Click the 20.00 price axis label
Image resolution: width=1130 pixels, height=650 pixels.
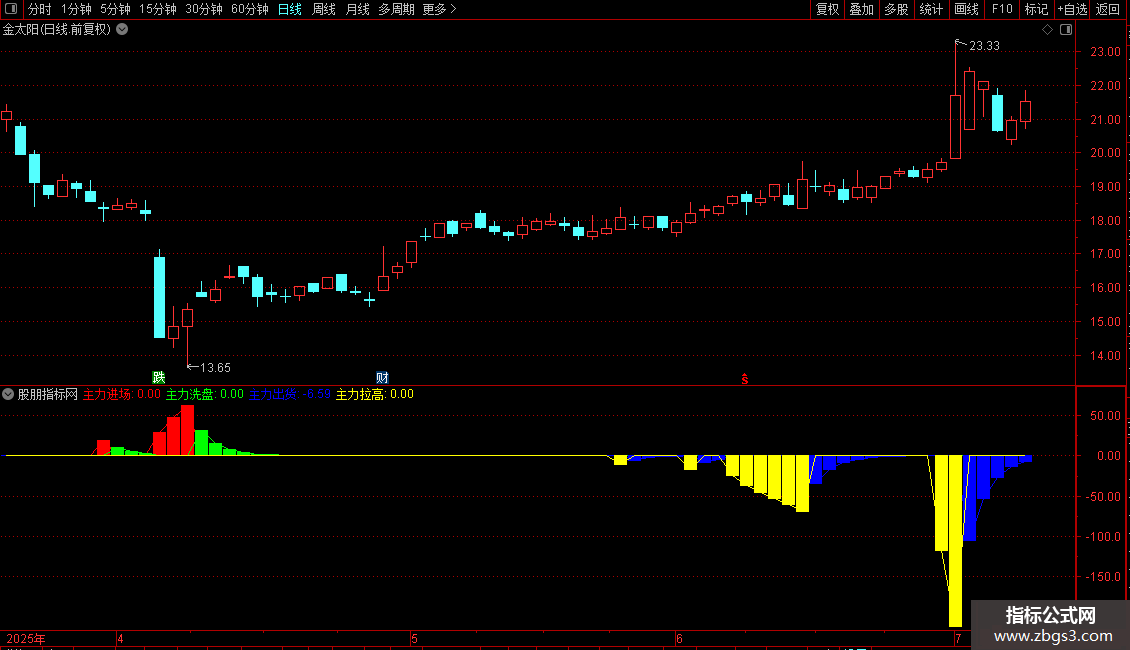(x=1105, y=153)
